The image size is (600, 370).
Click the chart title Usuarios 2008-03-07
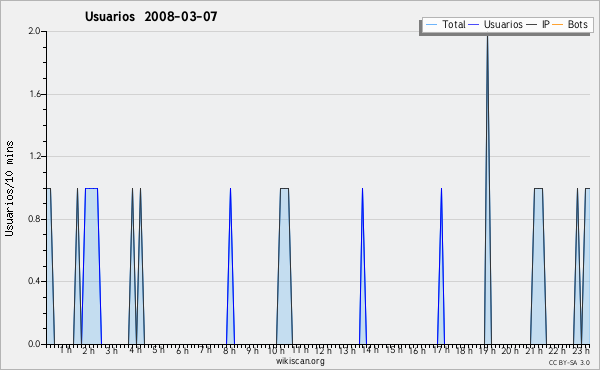pyautogui.click(x=151, y=16)
